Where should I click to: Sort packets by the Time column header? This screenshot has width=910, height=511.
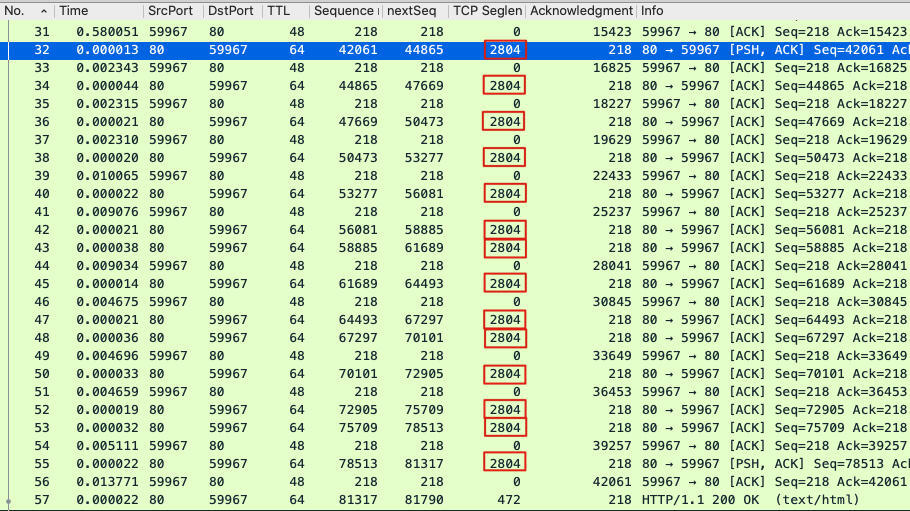coord(74,11)
